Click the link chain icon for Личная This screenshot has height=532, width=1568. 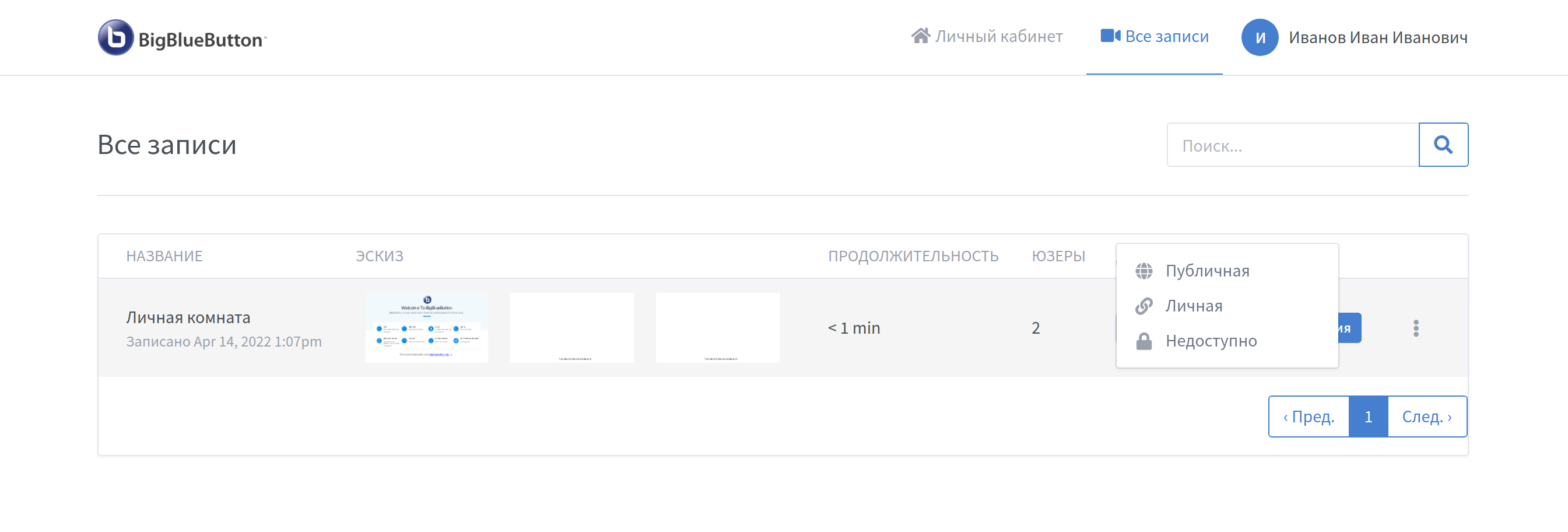point(1143,306)
